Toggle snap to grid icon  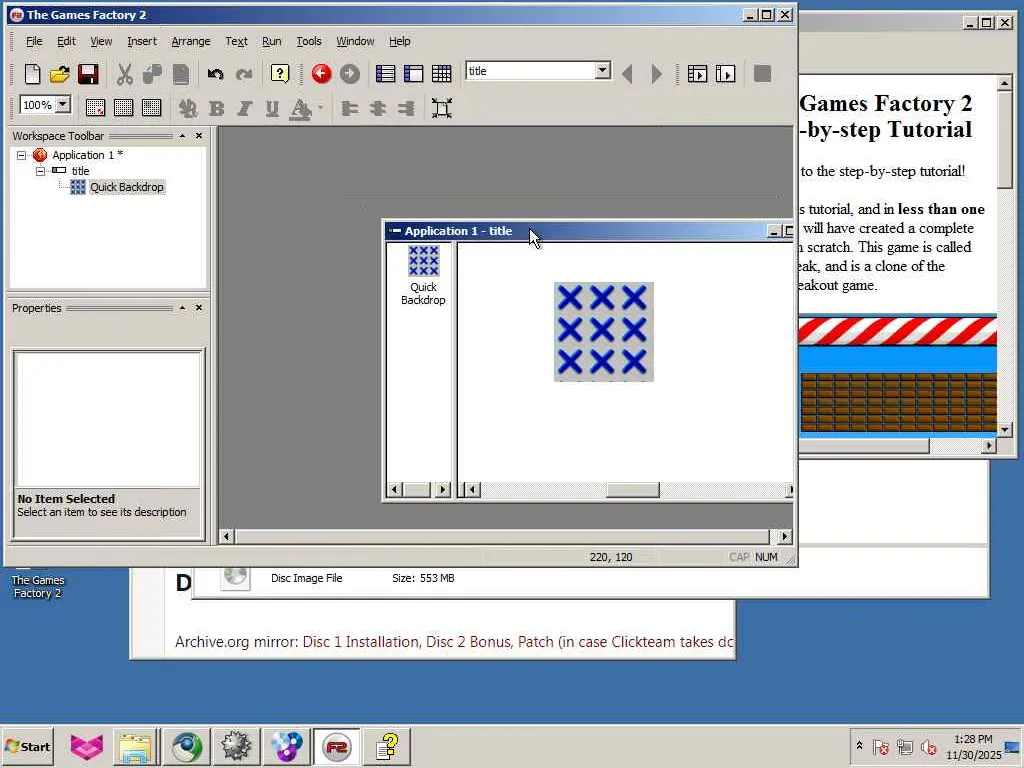pyautogui.click(x=152, y=108)
